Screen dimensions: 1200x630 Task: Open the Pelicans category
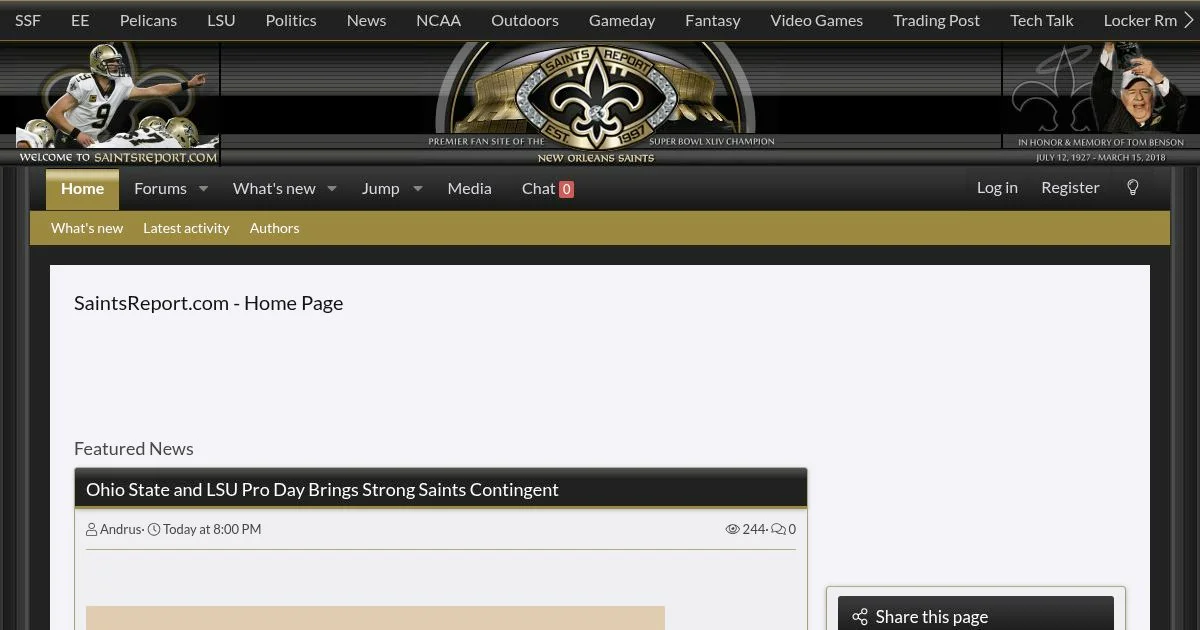pos(148,20)
